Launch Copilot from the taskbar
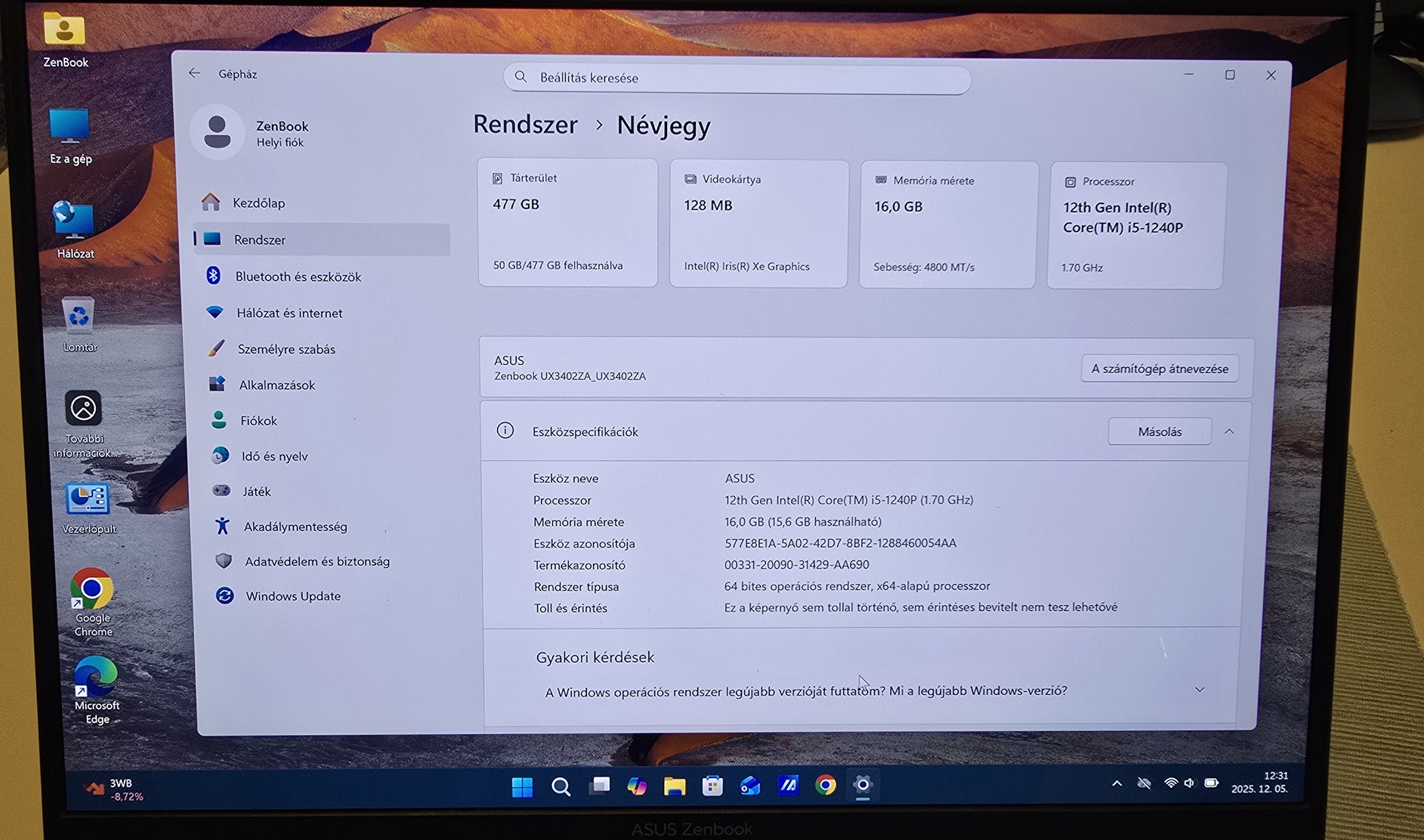This screenshot has height=840, width=1424. click(x=637, y=786)
